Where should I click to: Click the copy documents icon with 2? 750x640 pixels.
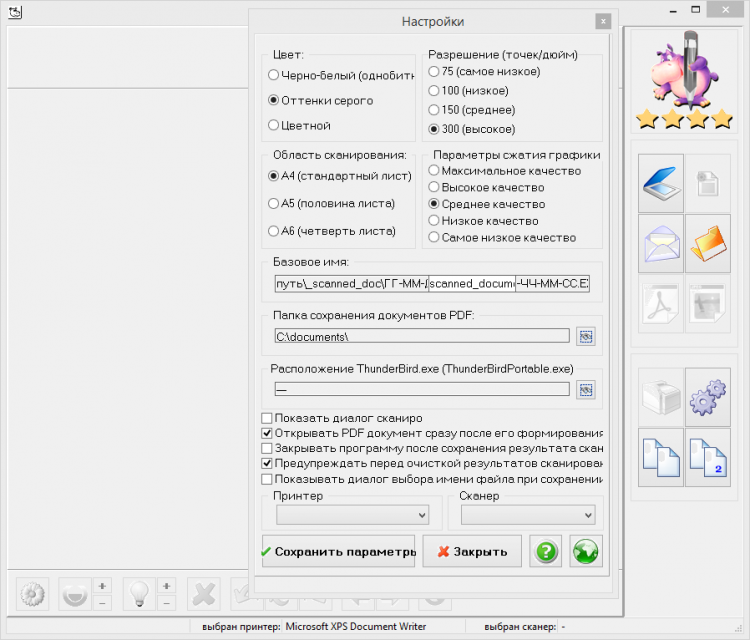tap(707, 457)
